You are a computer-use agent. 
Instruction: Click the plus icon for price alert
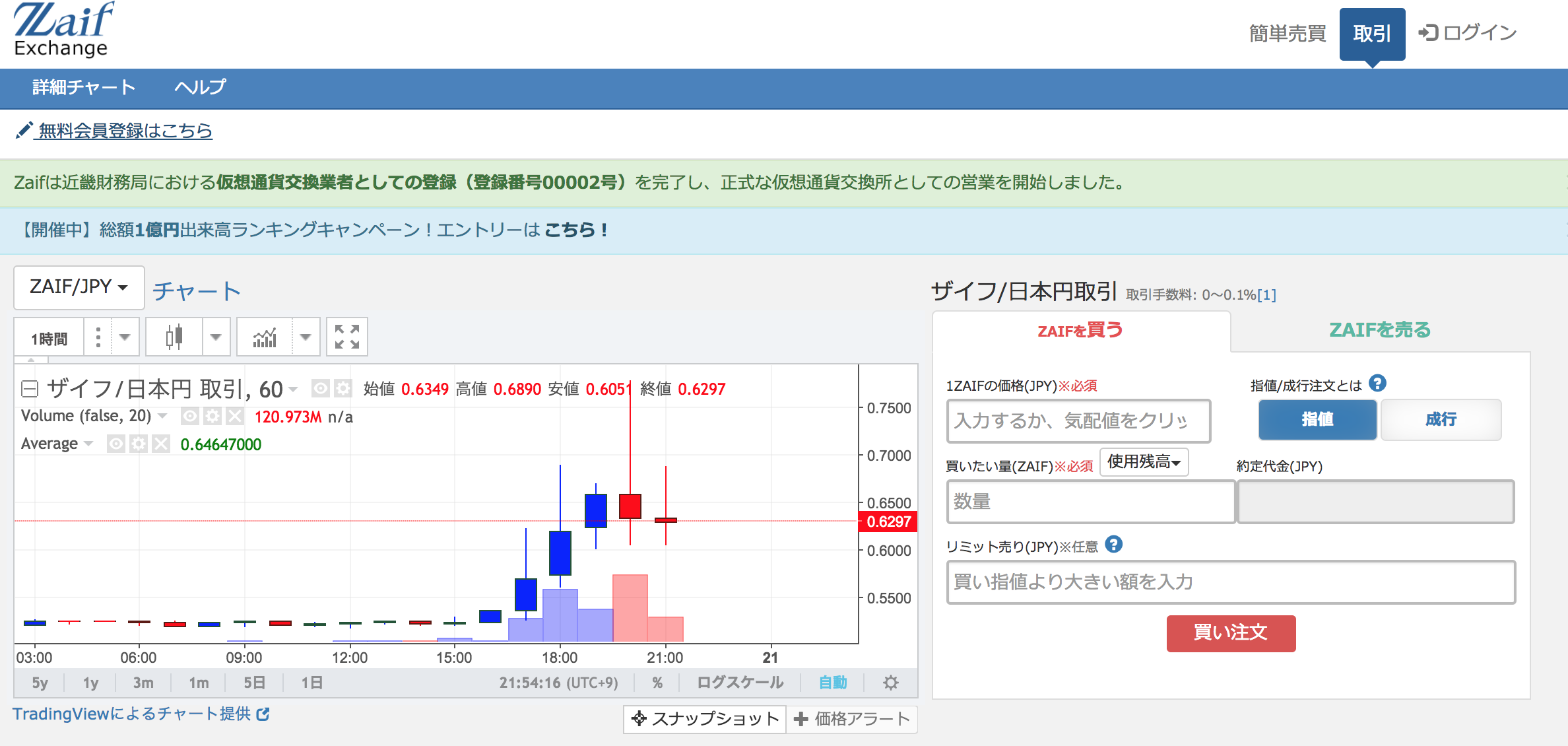tap(800, 718)
